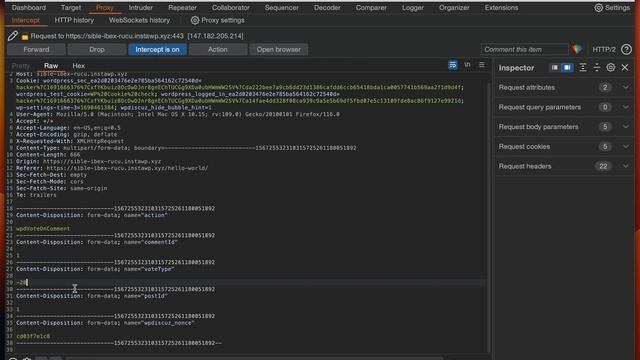Screen dimensions: 640x360
Task: Switch to the Repeater tab
Action: [x=182, y=8]
